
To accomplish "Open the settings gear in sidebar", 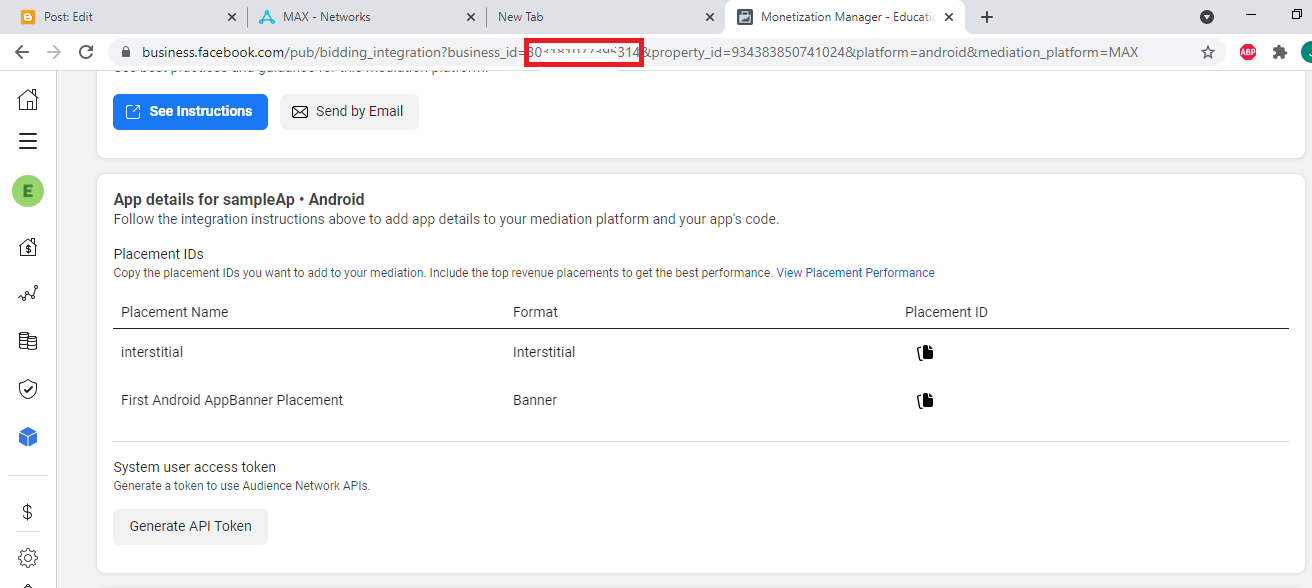I will 28,558.
